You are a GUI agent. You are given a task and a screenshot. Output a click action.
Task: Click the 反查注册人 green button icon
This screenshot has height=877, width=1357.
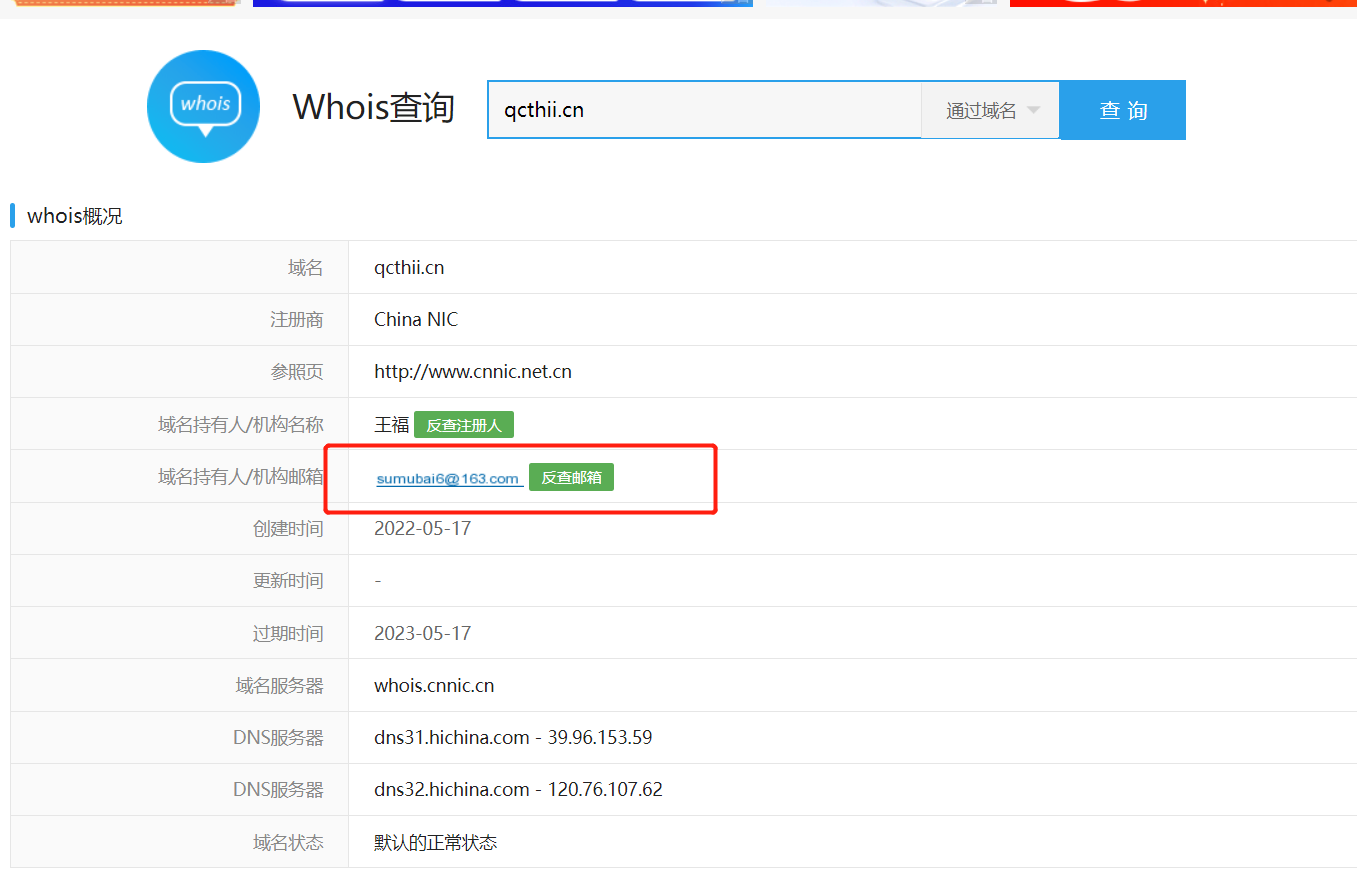[464, 424]
